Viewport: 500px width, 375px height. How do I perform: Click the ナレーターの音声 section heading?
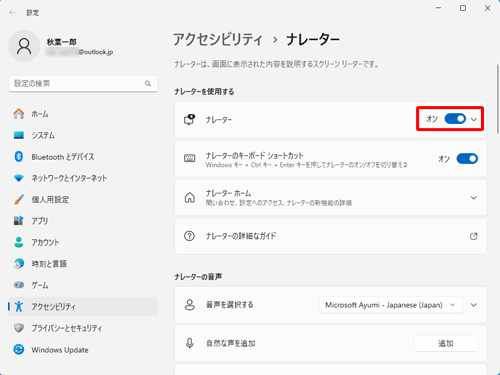(x=198, y=277)
